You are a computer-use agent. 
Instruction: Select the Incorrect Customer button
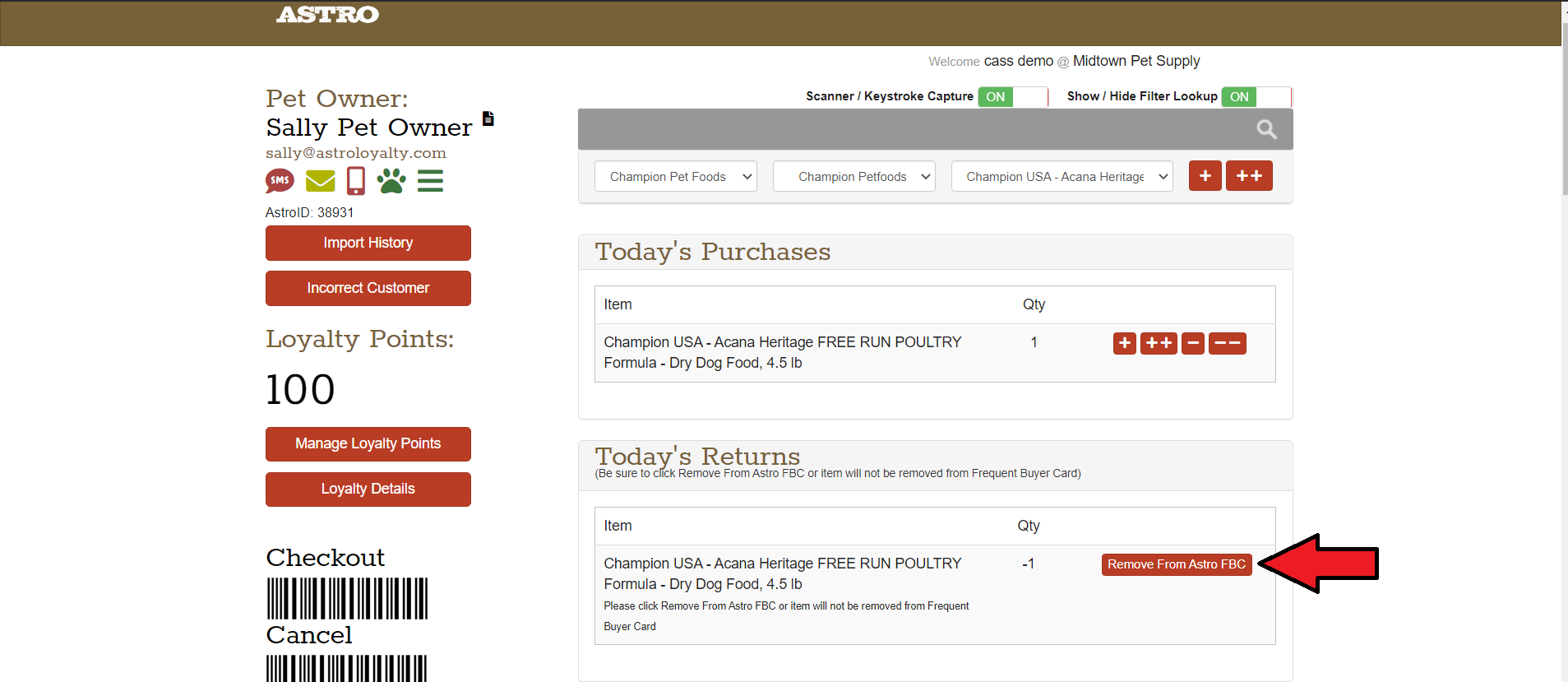(368, 288)
